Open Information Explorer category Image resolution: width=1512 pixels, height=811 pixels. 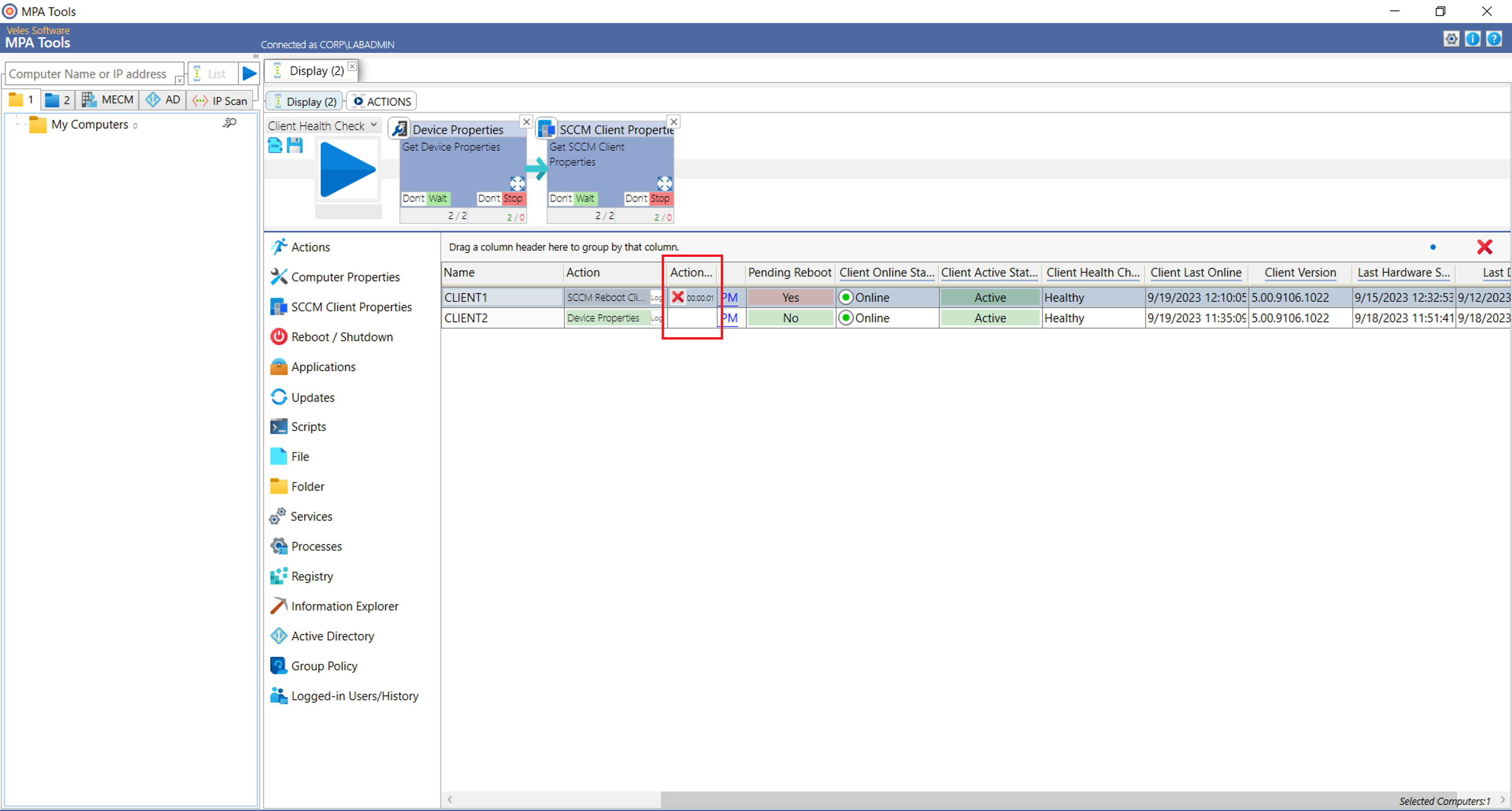click(x=334, y=606)
